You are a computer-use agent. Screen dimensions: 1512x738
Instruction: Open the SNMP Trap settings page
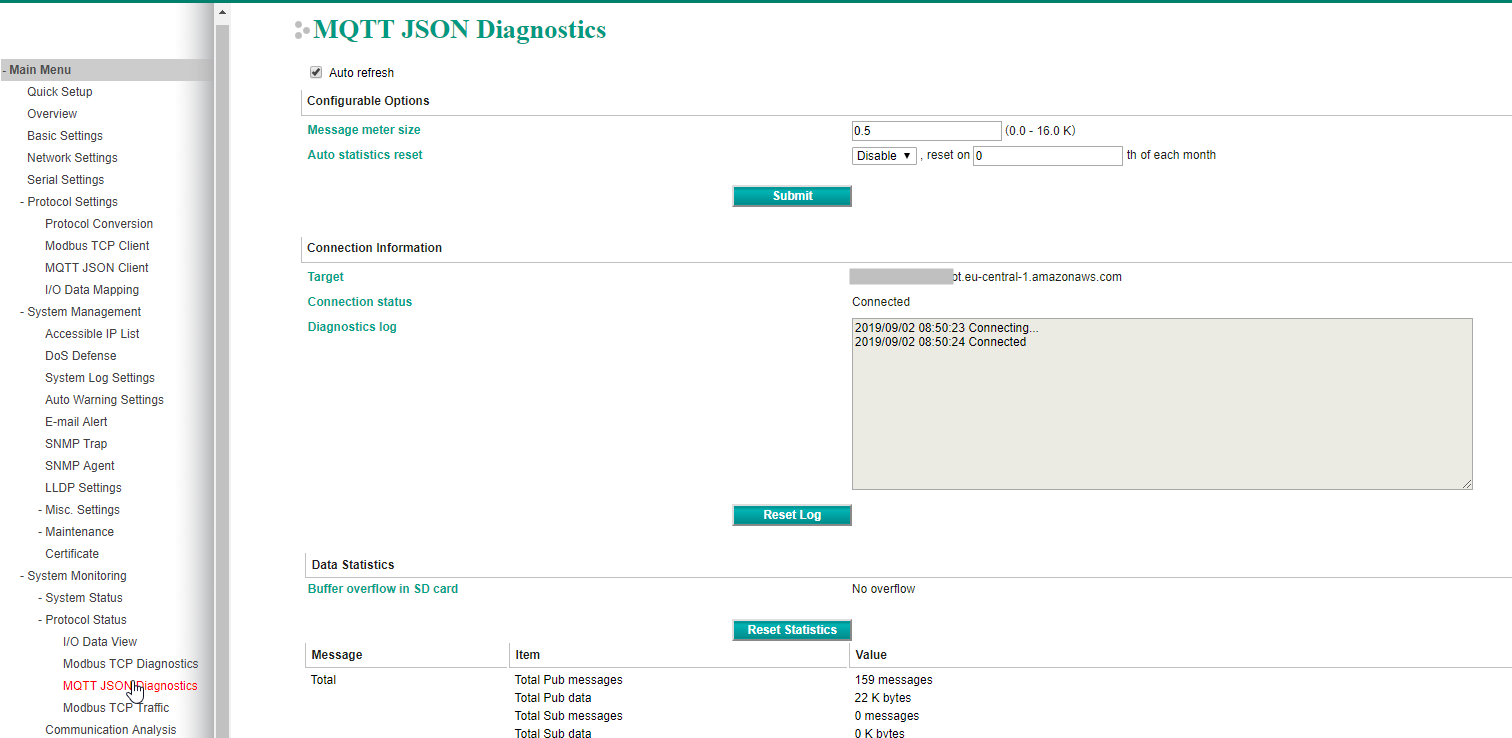pos(76,444)
